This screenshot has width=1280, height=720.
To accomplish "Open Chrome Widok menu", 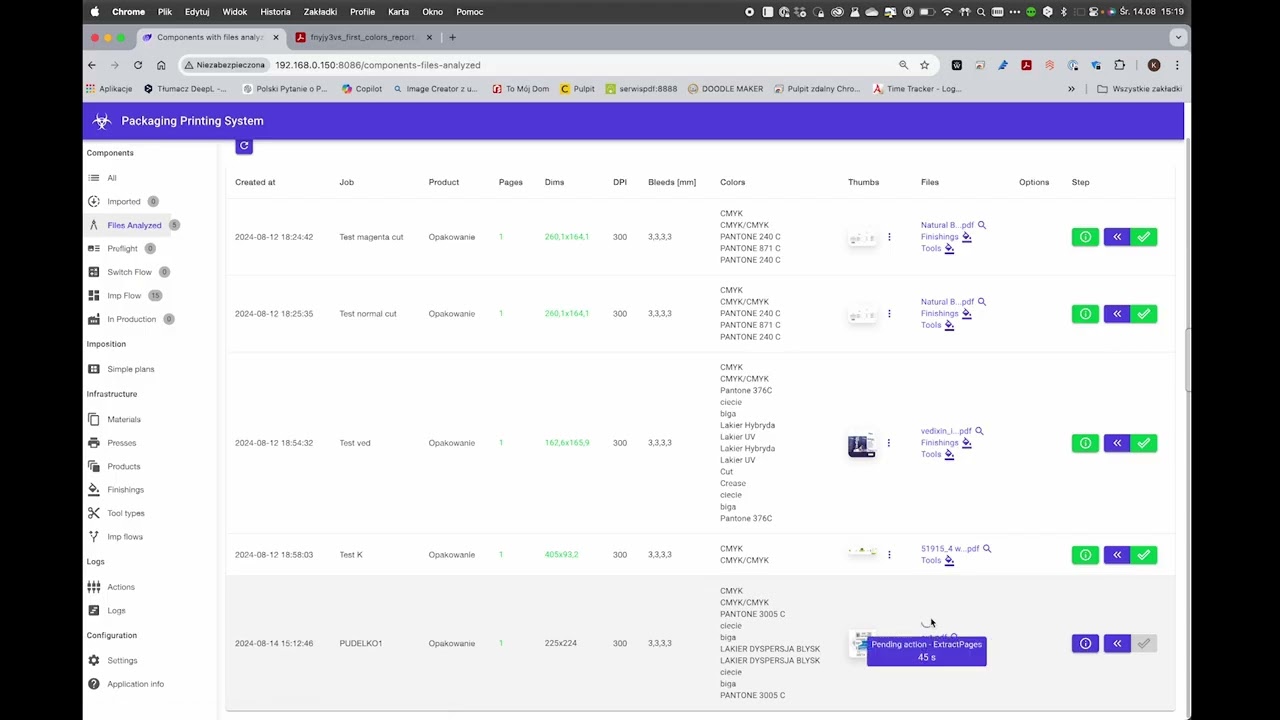I will tap(234, 12).
